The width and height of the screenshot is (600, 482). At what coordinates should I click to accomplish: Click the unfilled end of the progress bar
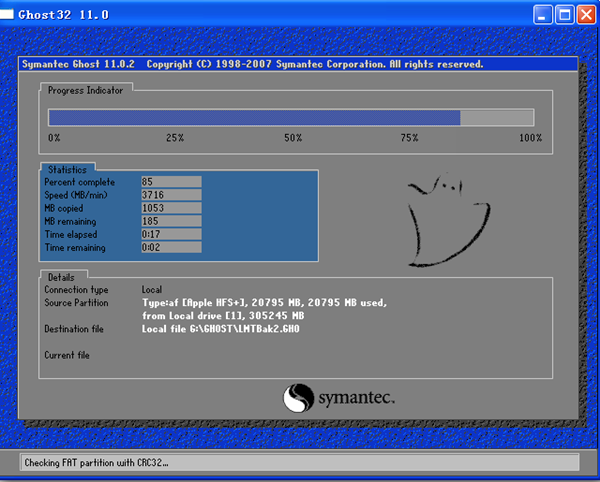pos(497,117)
